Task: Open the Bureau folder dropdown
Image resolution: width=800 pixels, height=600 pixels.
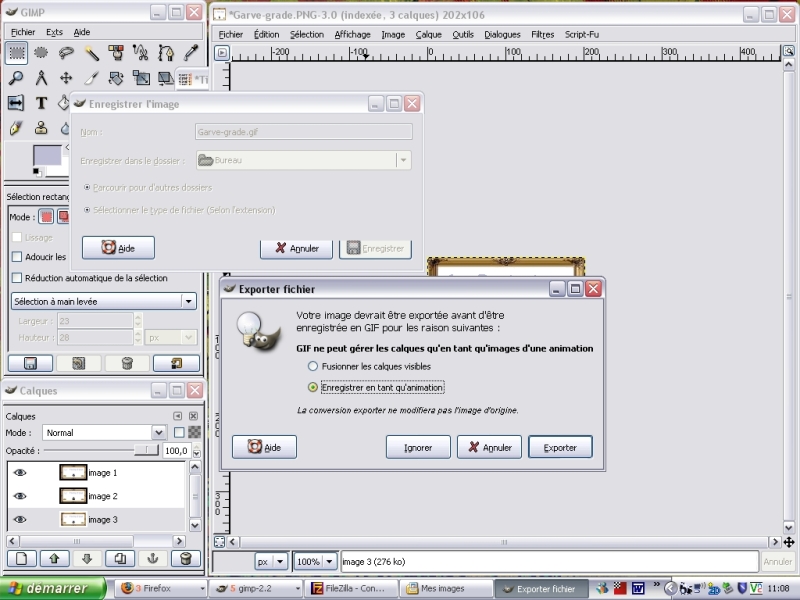Action: click(x=304, y=160)
